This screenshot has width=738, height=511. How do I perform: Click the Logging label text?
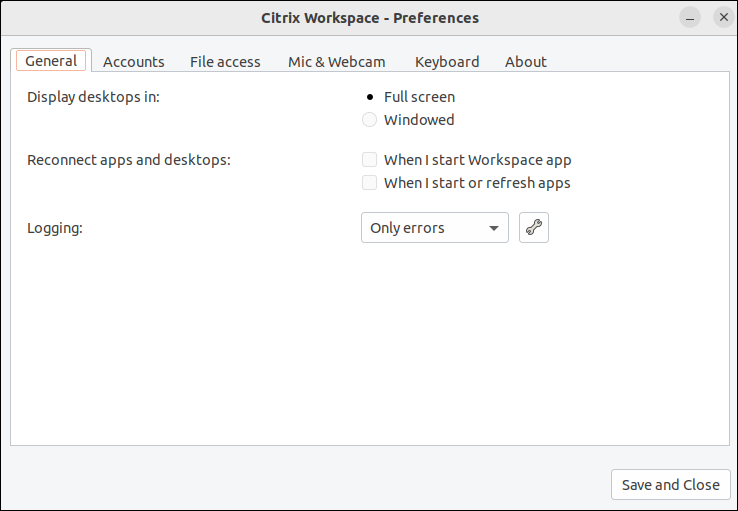(x=55, y=228)
